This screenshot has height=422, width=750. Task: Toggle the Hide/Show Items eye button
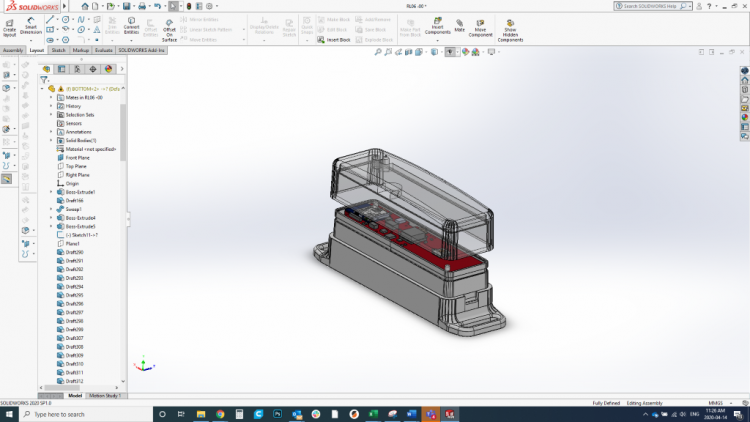coord(450,52)
